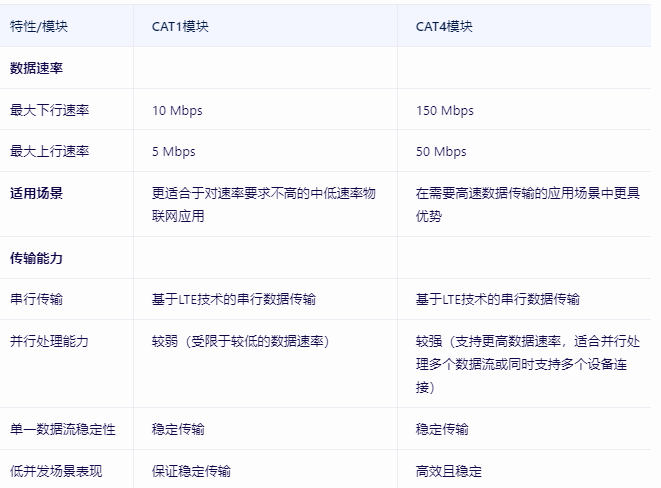Click the 传输能力 section heading
Screen dimensions: 661x488
[38, 258]
